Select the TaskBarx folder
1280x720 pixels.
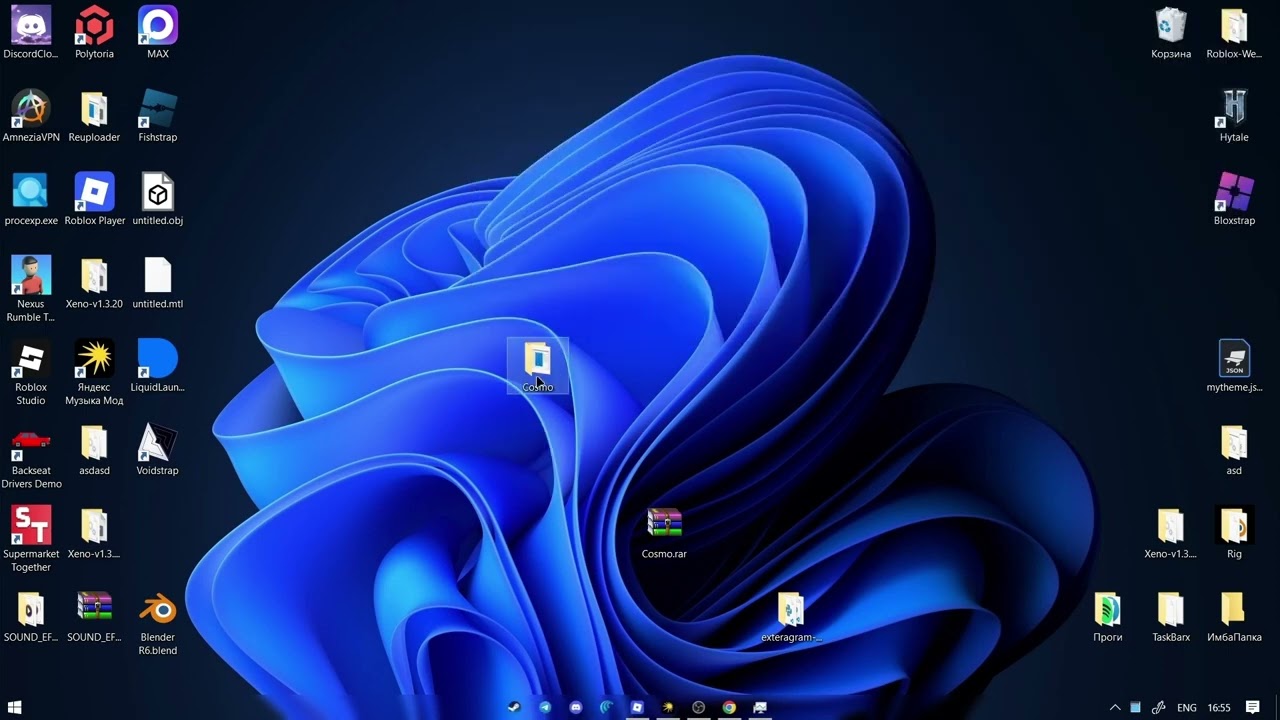(x=1171, y=616)
